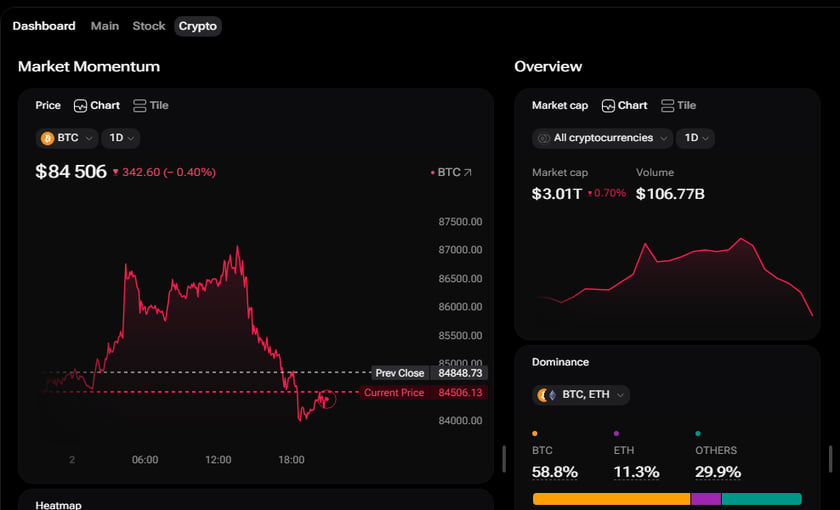Screen dimensions: 840x510
Task: Click the teal OTHERS segment of the dominance bar
Action: point(762,499)
